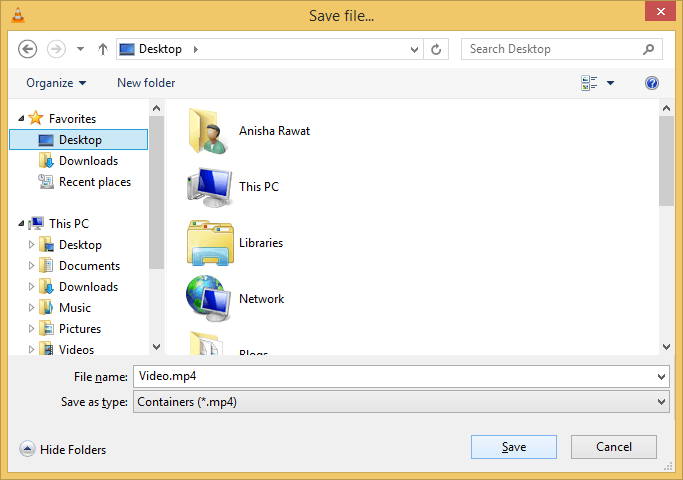Click the Save button
Viewport: 683px width, 480px height.
(x=514, y=447)
